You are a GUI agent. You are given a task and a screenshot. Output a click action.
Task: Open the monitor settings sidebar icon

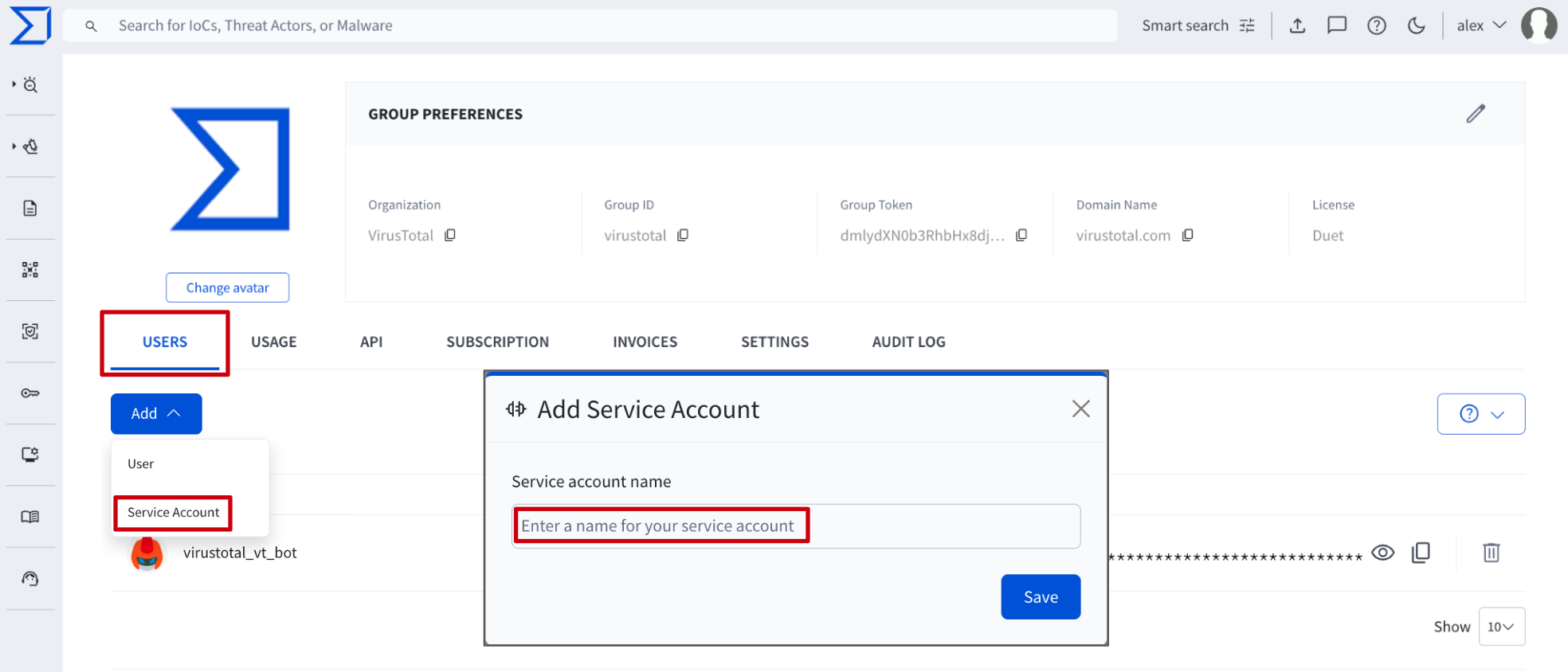click(30, 455)
